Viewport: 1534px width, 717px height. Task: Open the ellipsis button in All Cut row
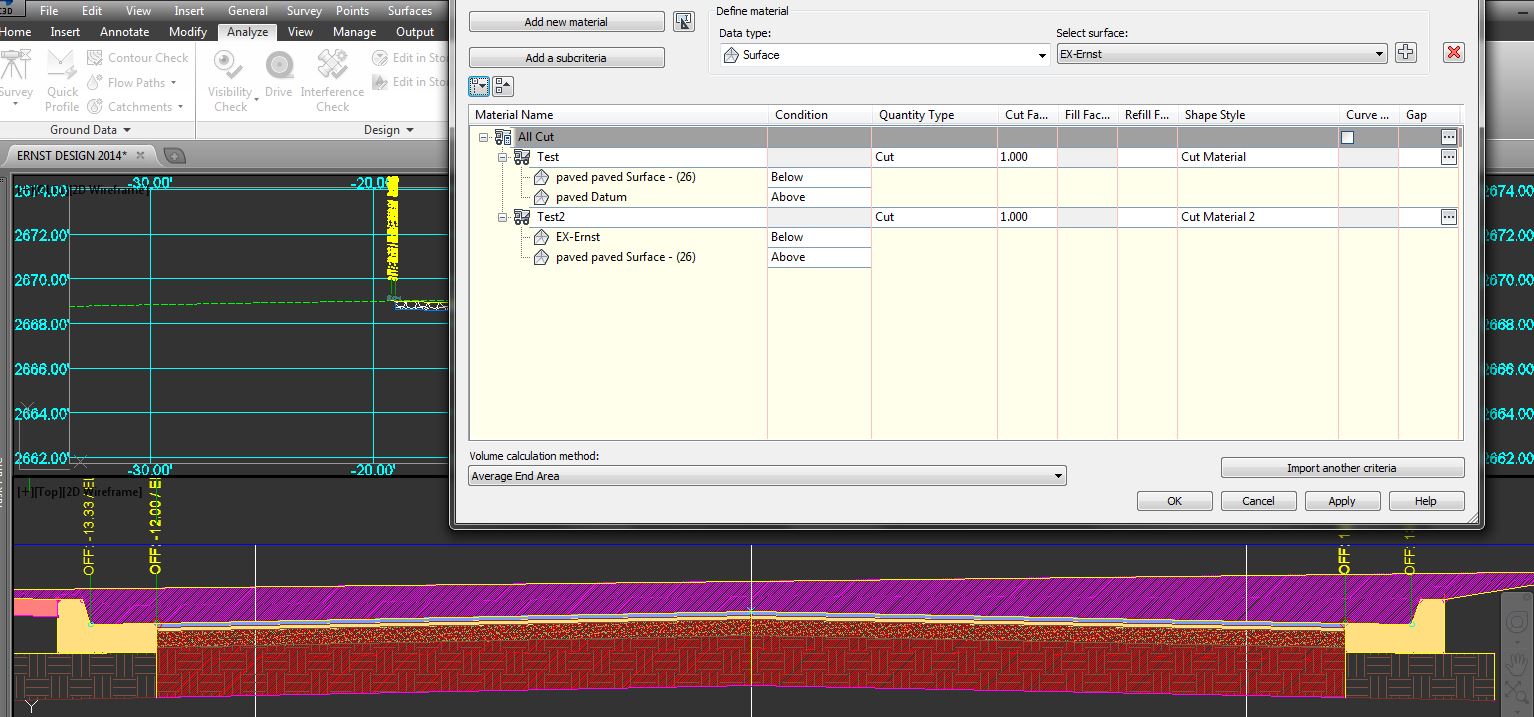click(x=1448, y=137)
